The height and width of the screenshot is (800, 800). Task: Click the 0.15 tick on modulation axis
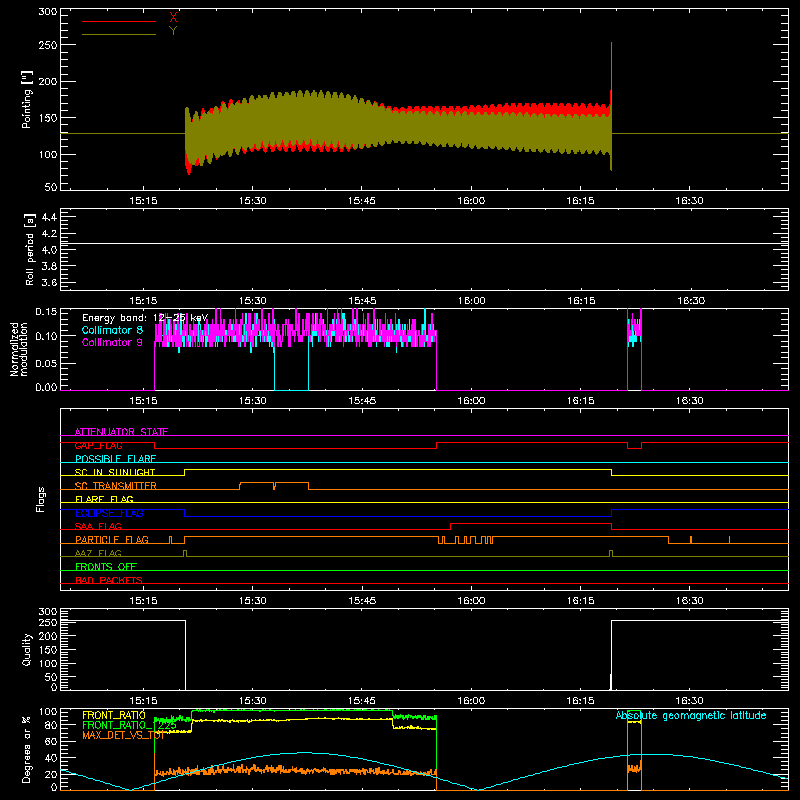click(x=46, y=312)
